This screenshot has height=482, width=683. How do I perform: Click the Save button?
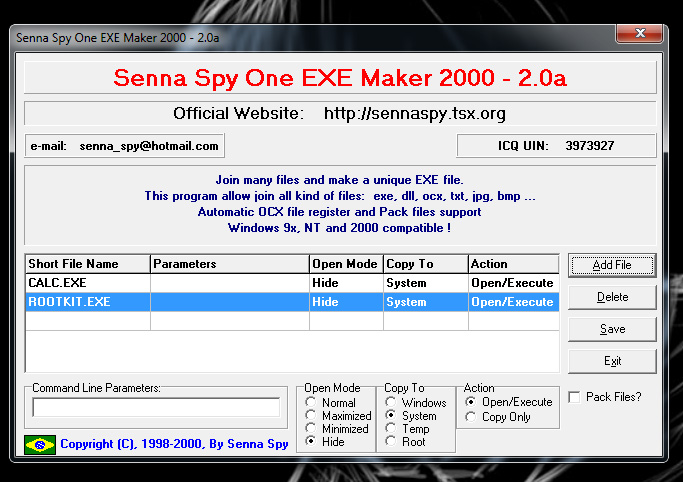(x=612, y=329)
